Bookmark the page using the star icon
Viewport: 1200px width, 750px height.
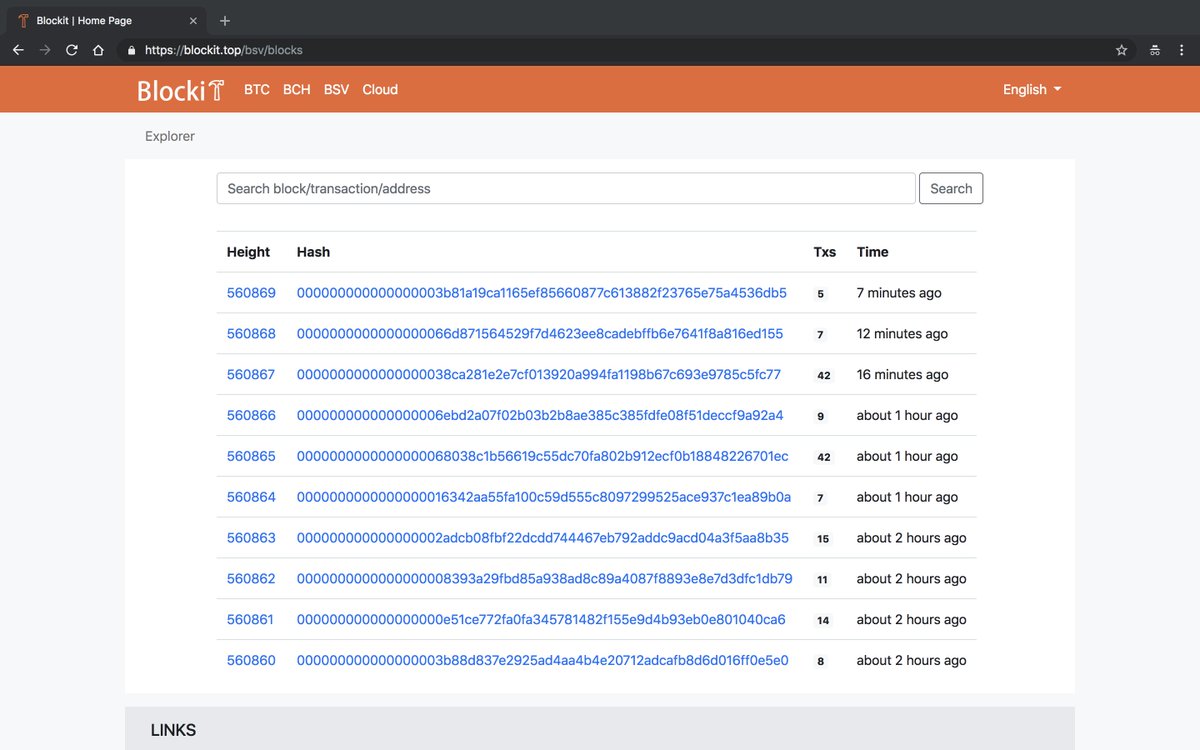coord(1121,50)
